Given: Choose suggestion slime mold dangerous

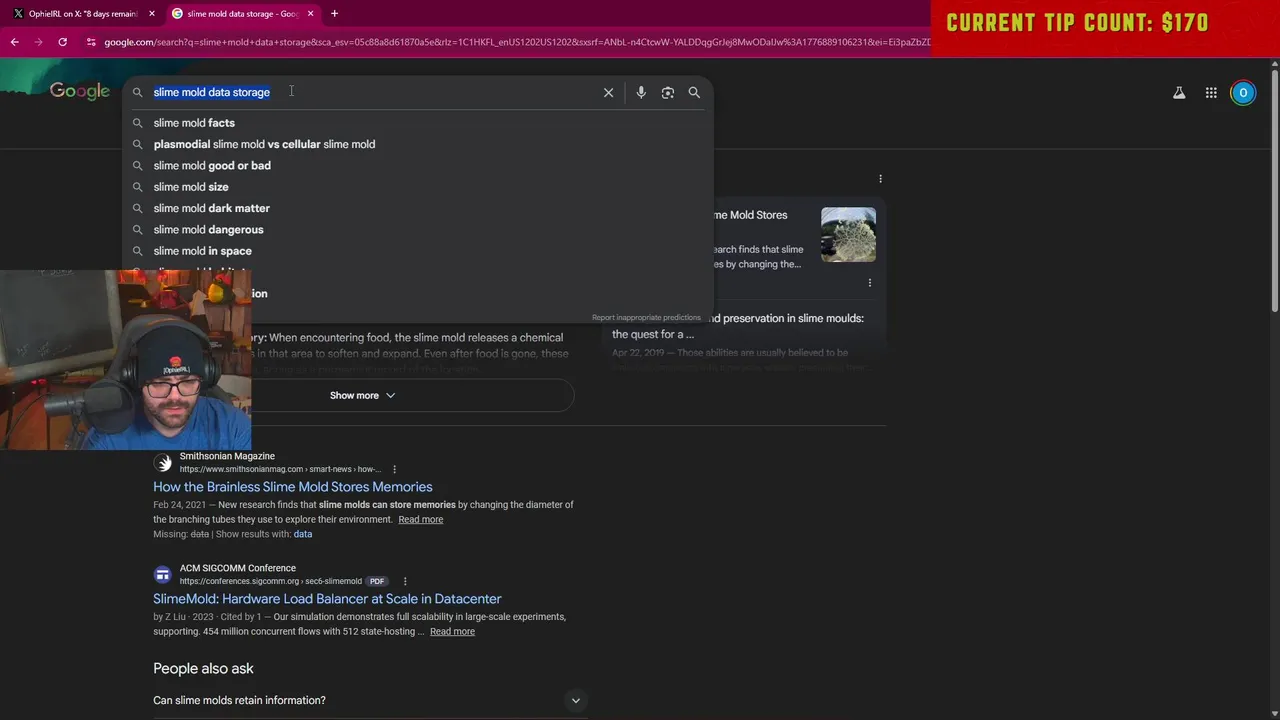Looking at the screenshot, I should click(x=418, y=230).
